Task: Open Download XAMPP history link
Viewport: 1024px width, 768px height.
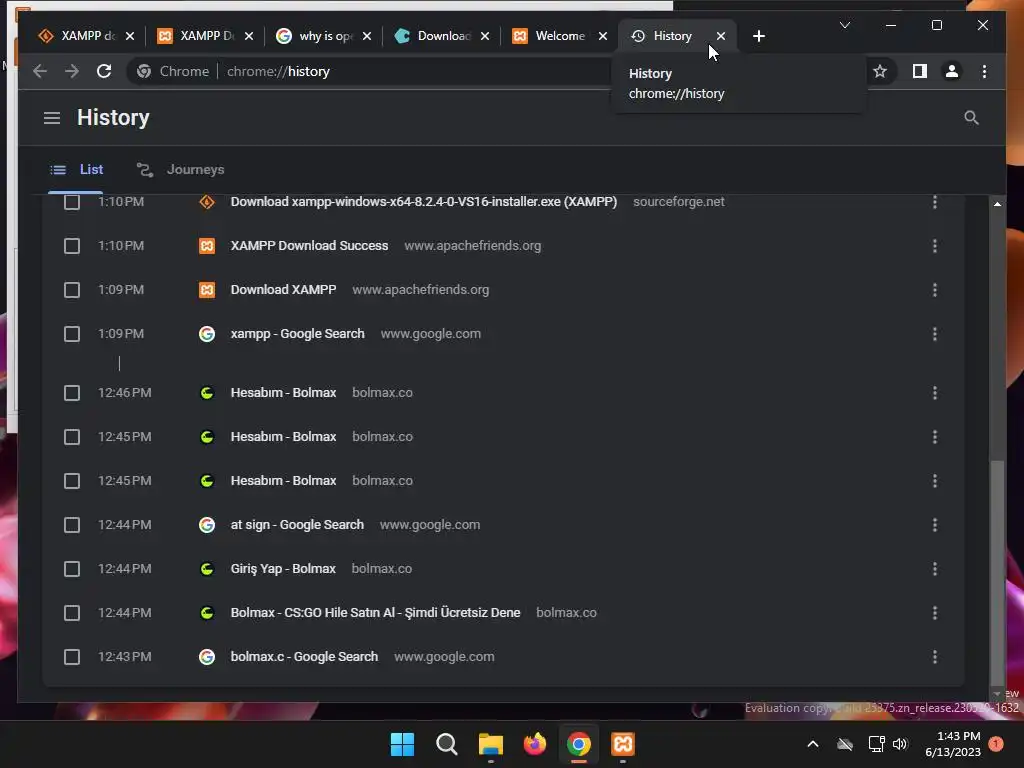Action: click(283, 290)
